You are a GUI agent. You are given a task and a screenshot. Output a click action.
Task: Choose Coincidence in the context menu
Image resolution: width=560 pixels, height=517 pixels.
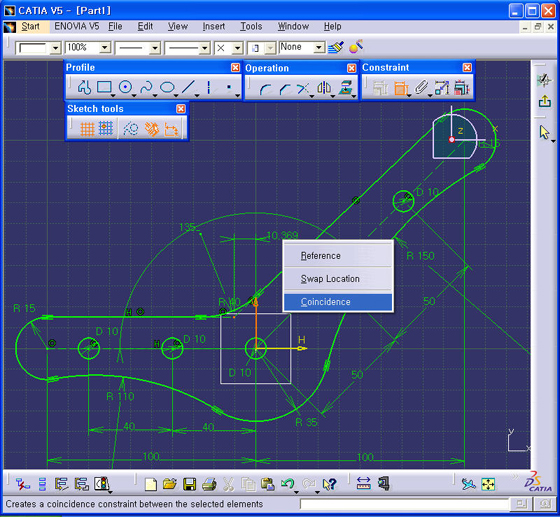tap(338, 302)
